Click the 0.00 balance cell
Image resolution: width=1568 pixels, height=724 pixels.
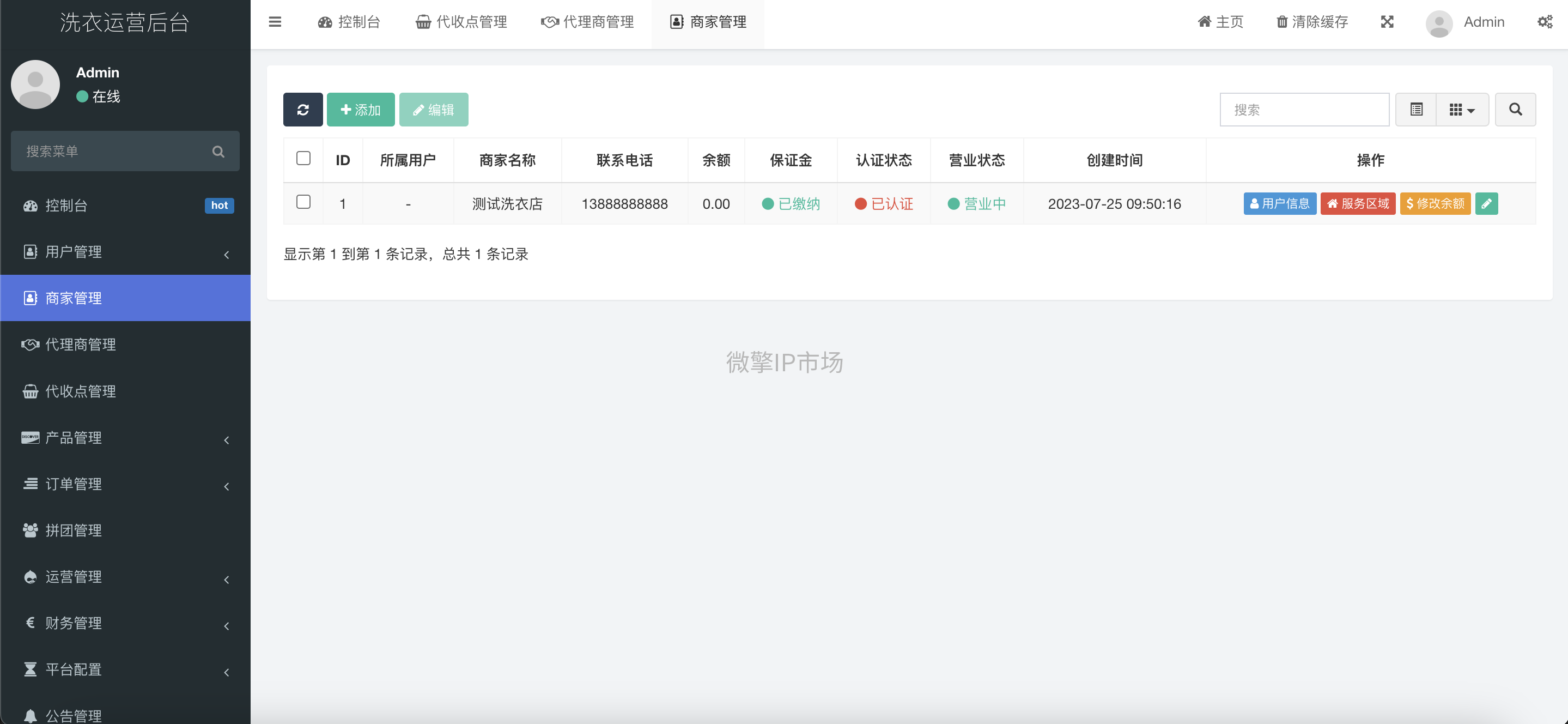point(716,204)
